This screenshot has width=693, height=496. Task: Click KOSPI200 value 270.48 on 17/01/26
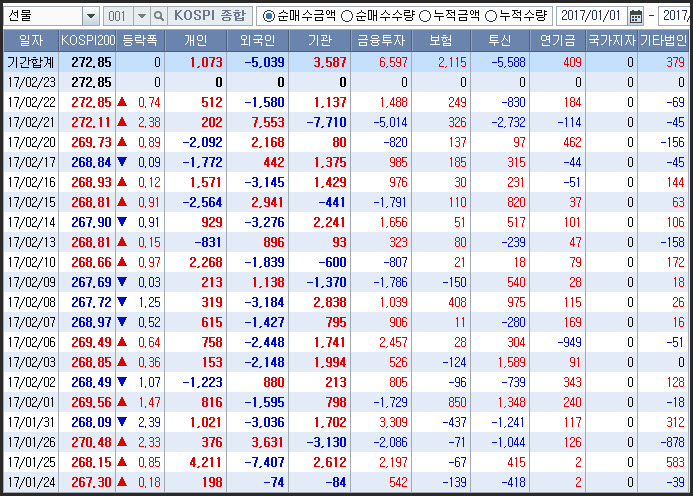[91, 442]
